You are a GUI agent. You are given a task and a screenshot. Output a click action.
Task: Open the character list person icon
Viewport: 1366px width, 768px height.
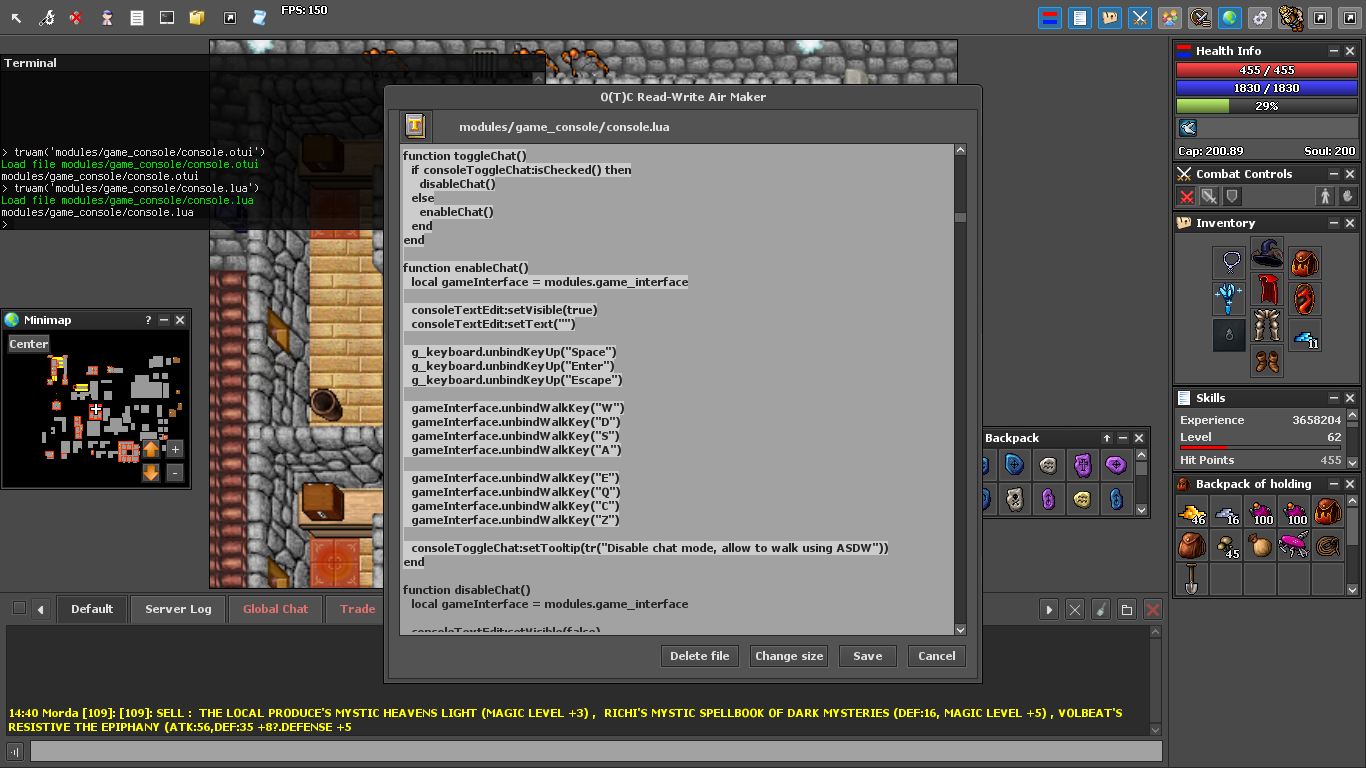point(106,18)
